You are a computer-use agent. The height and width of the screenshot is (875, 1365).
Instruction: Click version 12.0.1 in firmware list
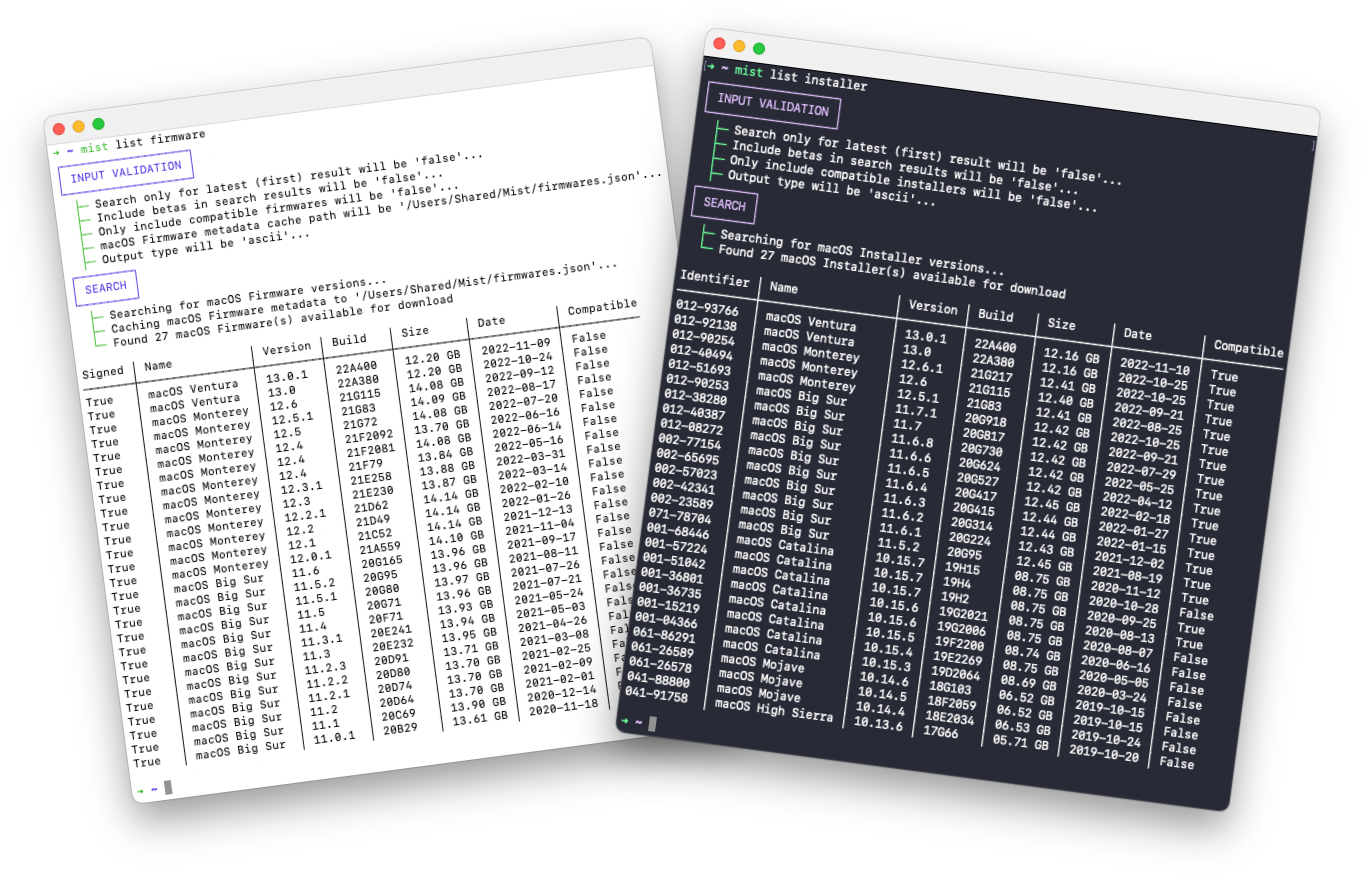pos(310,557)
